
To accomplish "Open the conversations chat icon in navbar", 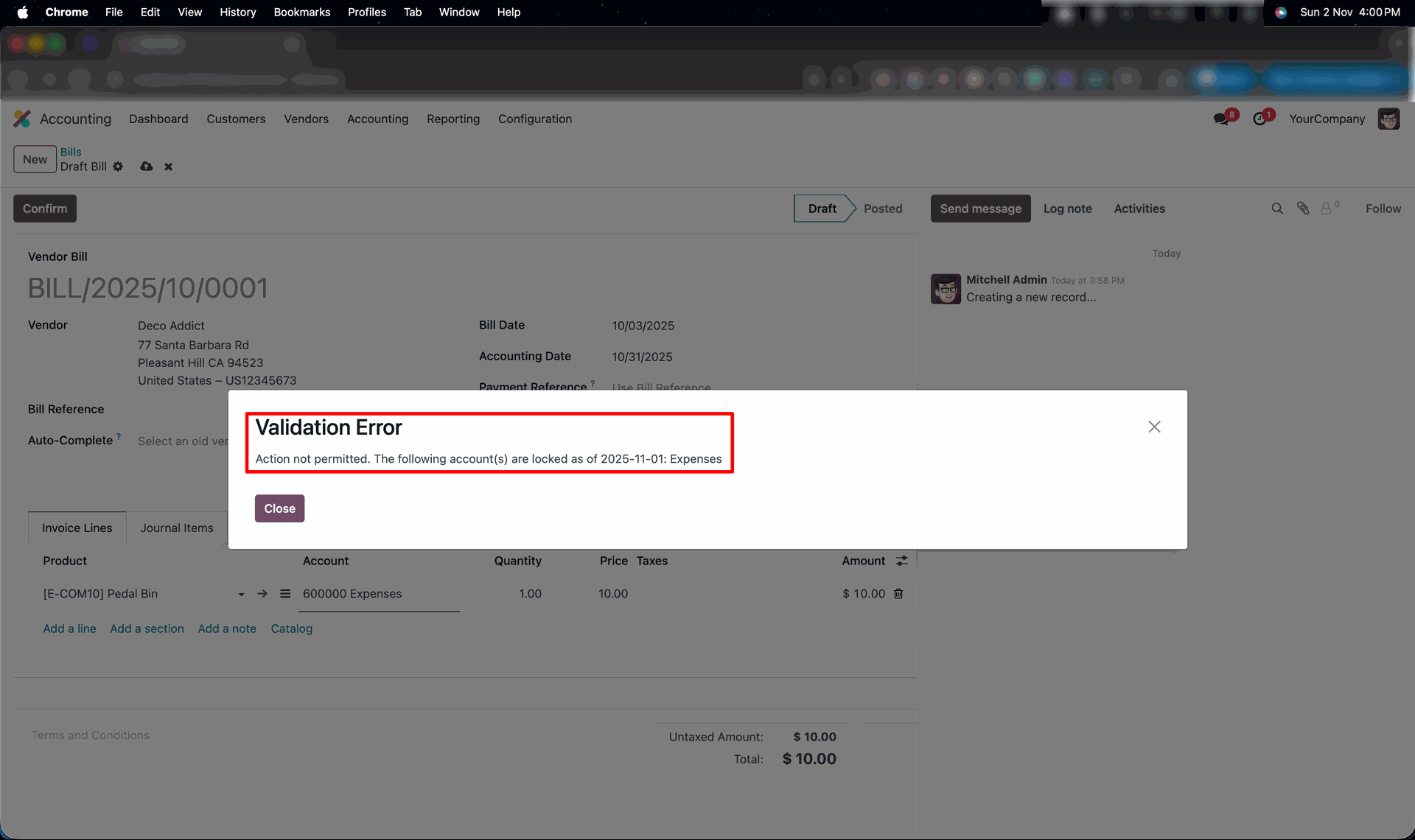I will pos(1221,119).
